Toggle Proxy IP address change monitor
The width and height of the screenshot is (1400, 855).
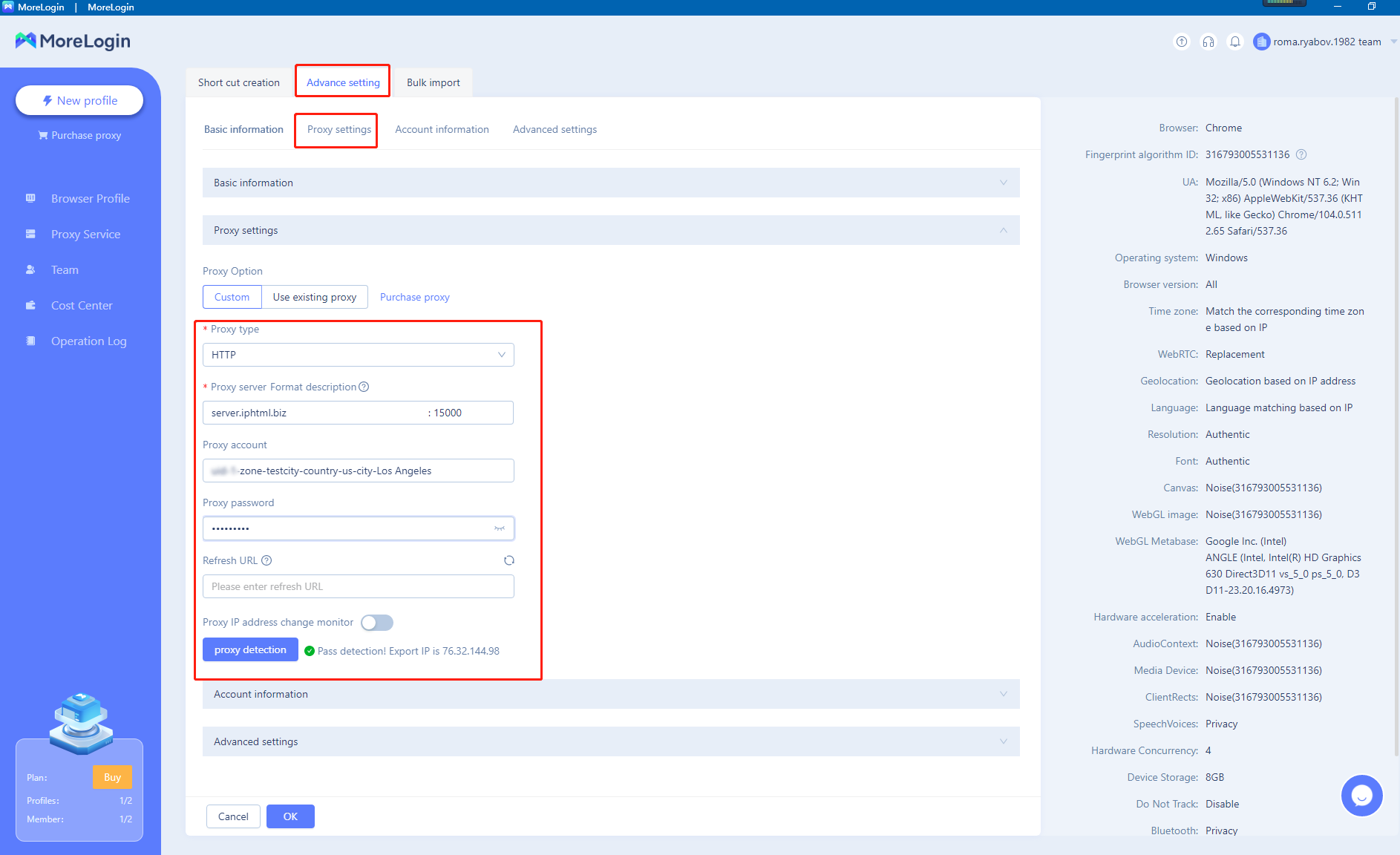pyautogui.click(x=377, y=623)
